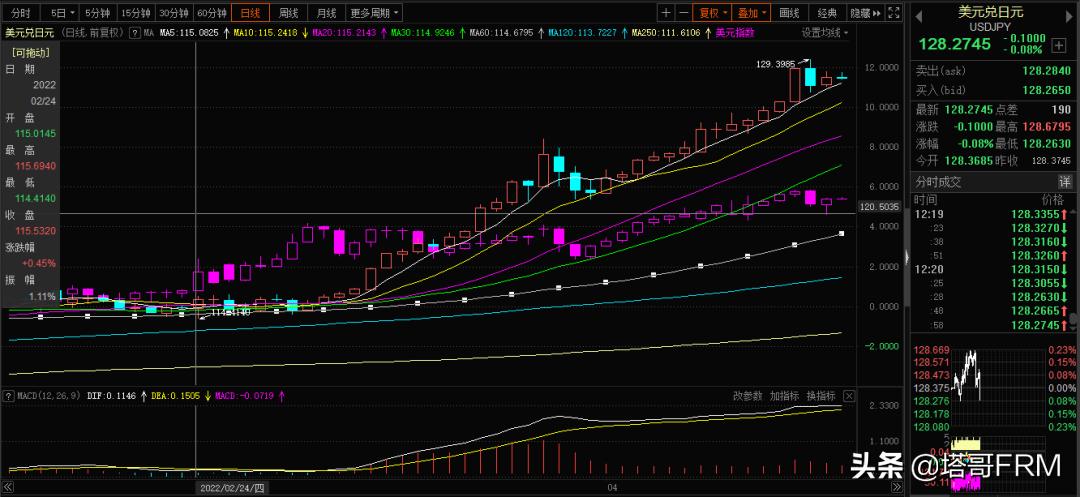
Task: Expand hidden panel via 隐藏 button
Action: (x=865, y=12)
